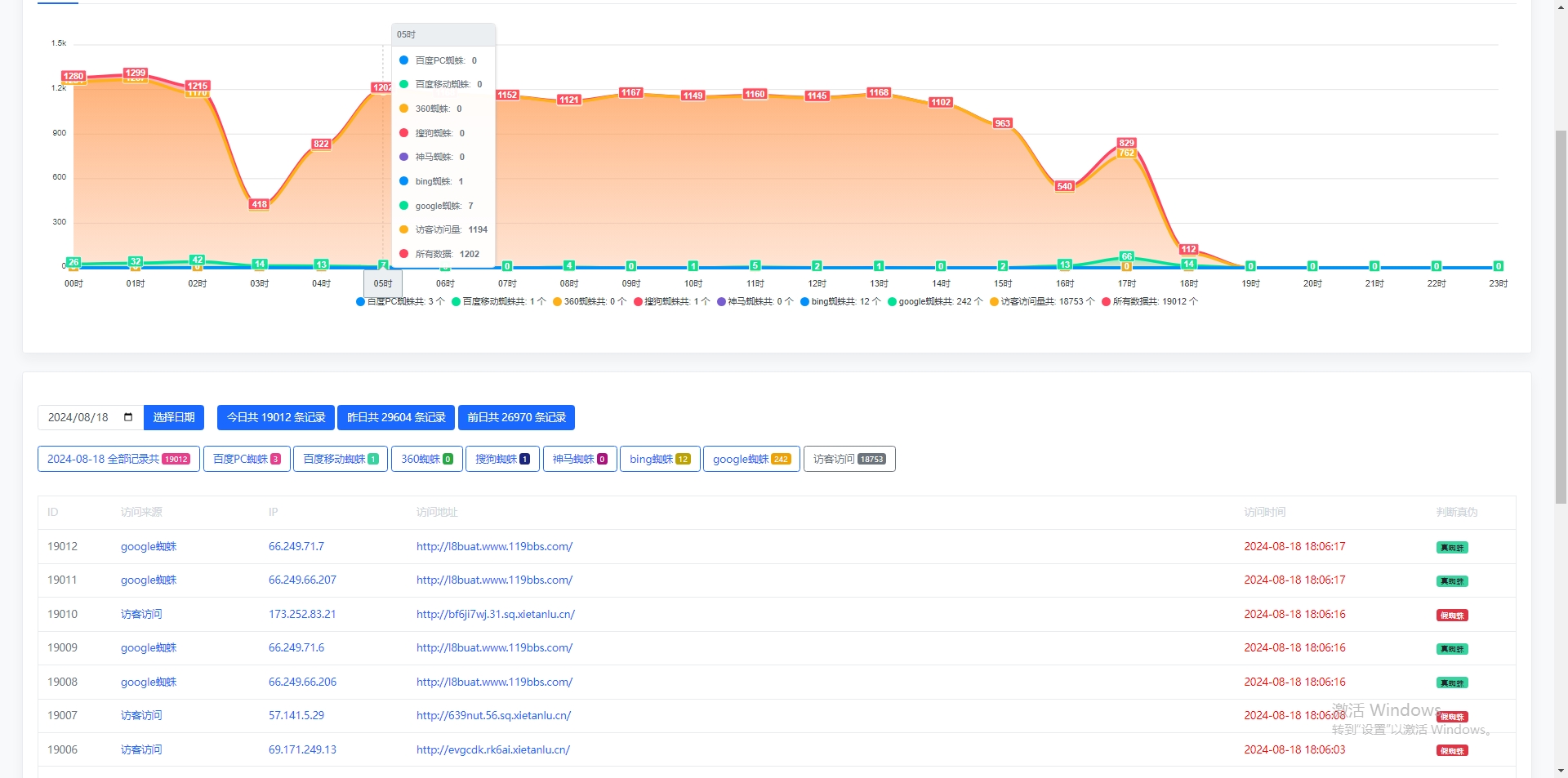Click the red 假蜘蛛 badge in row 19006

(1452, 751)
